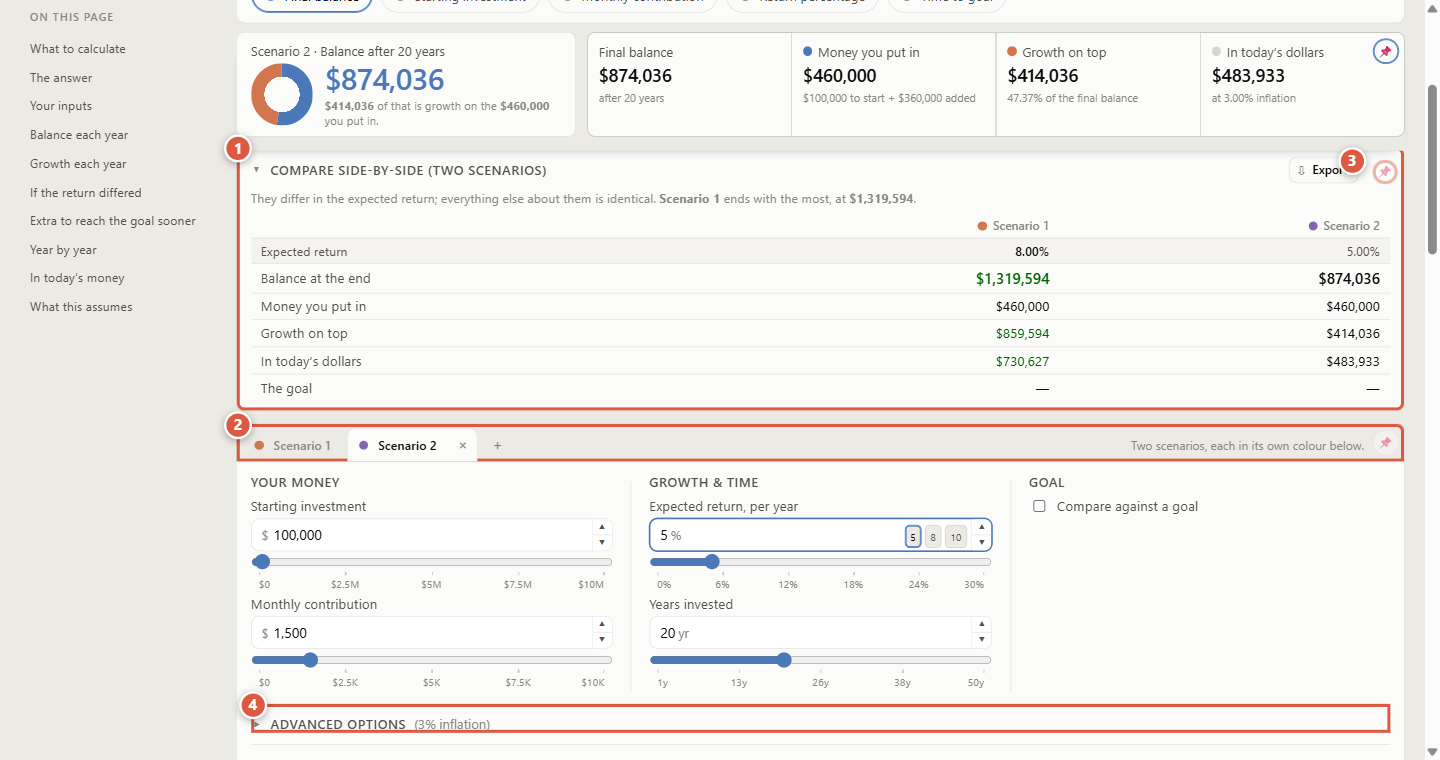Lower Expected return with the down arrow

[981, 542]
